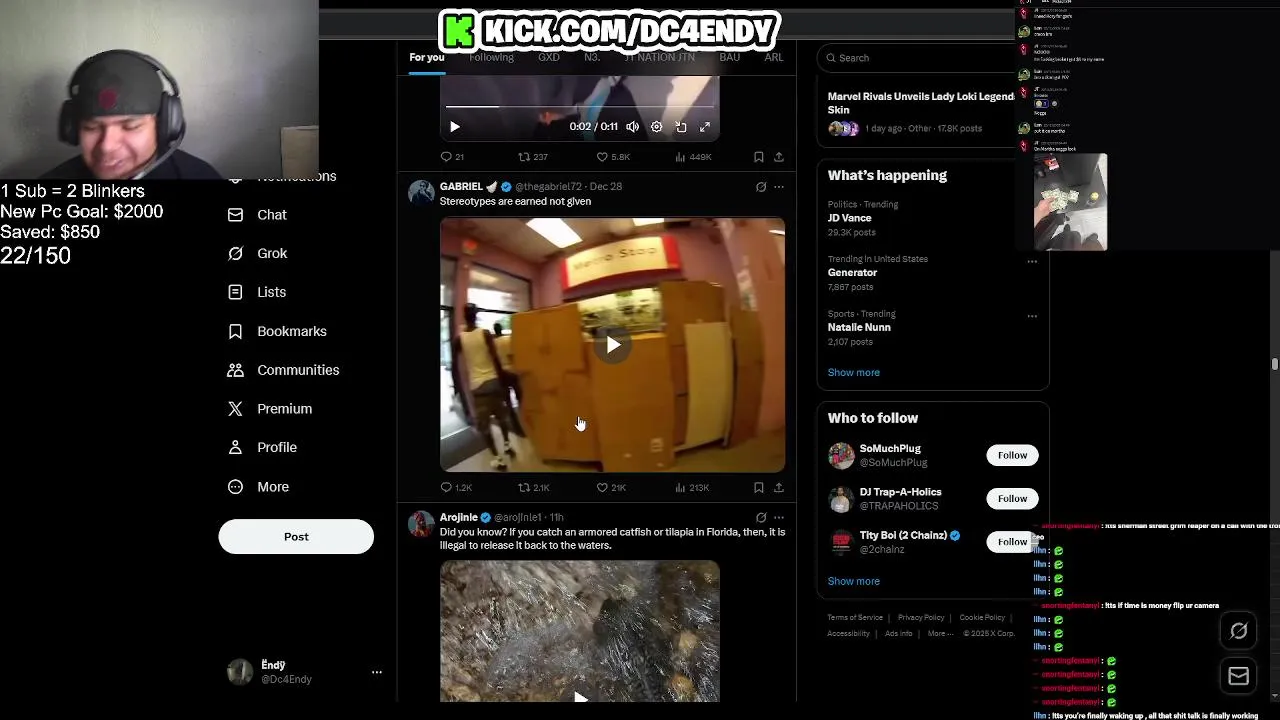Image resolution: width=1280 pixels, height=720 pixels.
Task: Open Profile in sidebar
Action: [x=262, y=448]
